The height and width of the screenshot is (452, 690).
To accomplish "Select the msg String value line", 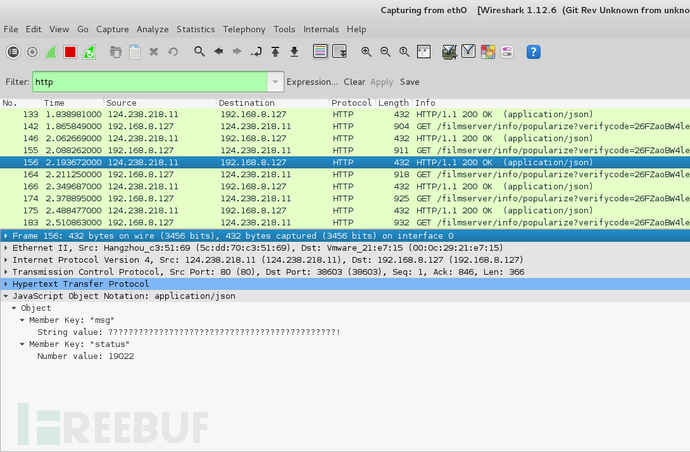I will pyautogui.click(x=189, y=332).
